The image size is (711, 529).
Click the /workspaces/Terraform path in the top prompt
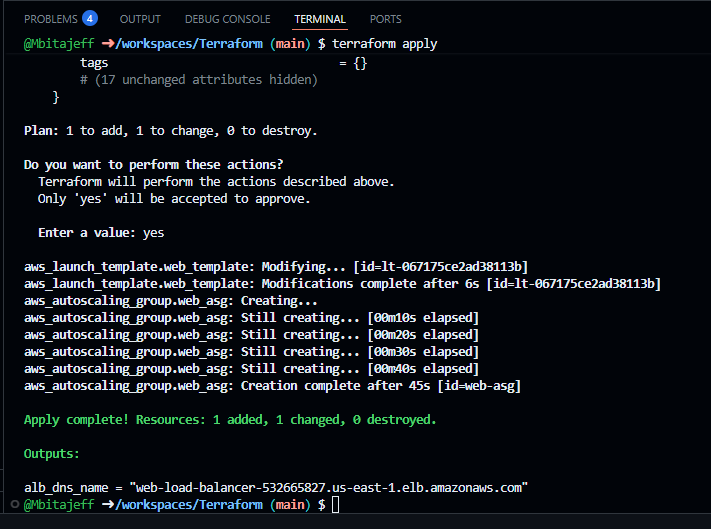pyautogui.click(x=189, y=44)
